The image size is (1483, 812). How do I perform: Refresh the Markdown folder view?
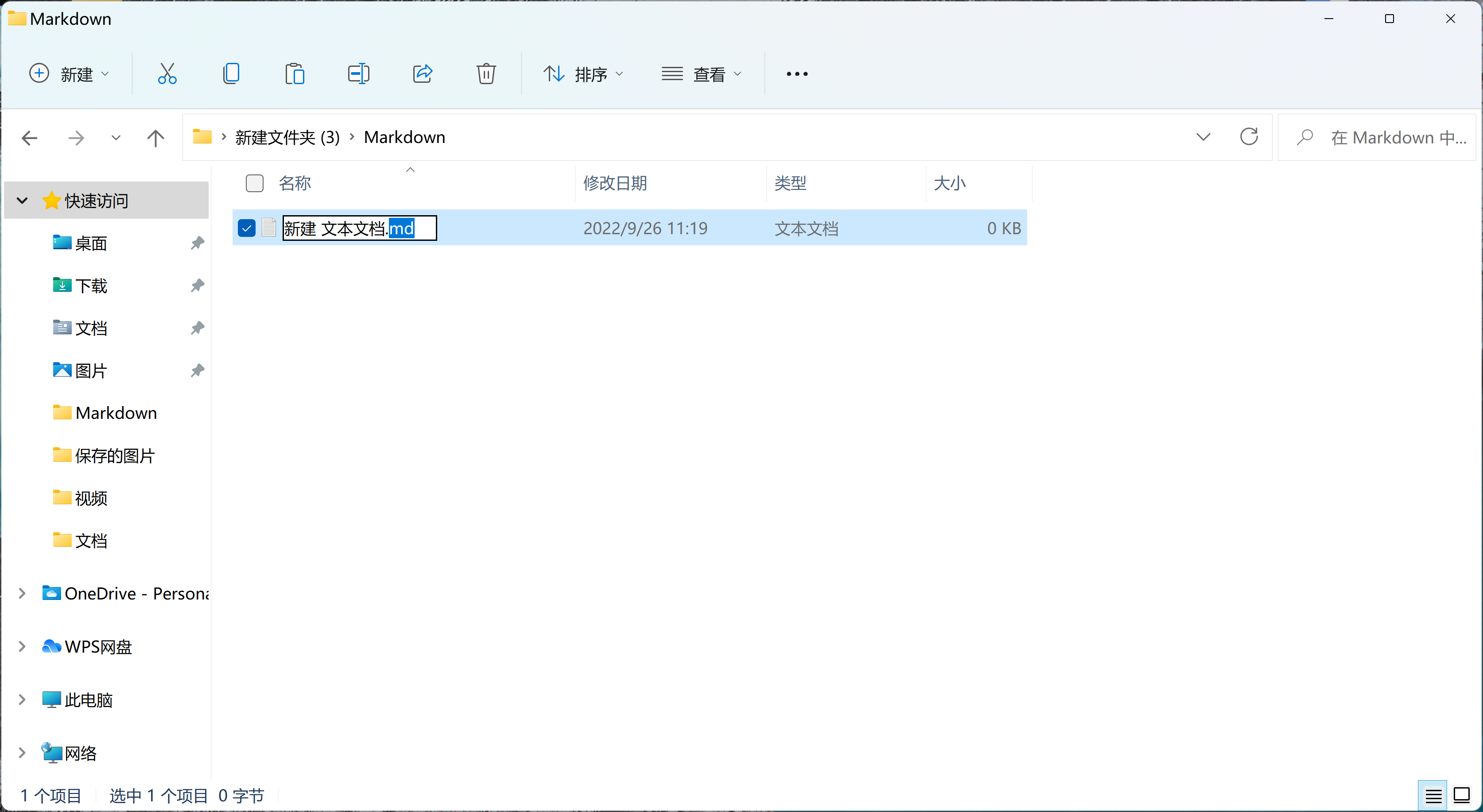pyautogui.click(x=1249, y=136)
